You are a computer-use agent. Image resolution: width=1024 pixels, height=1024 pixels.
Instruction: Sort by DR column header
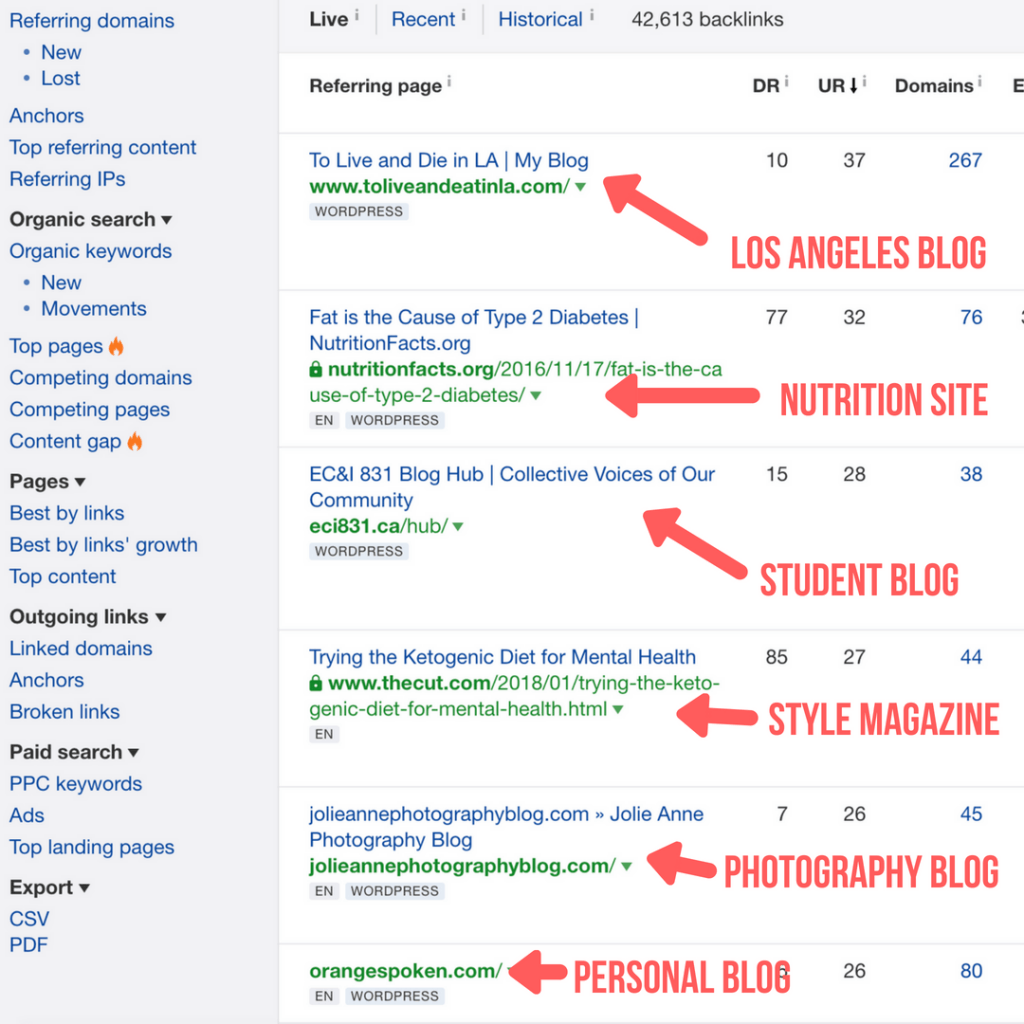[766, 86]
